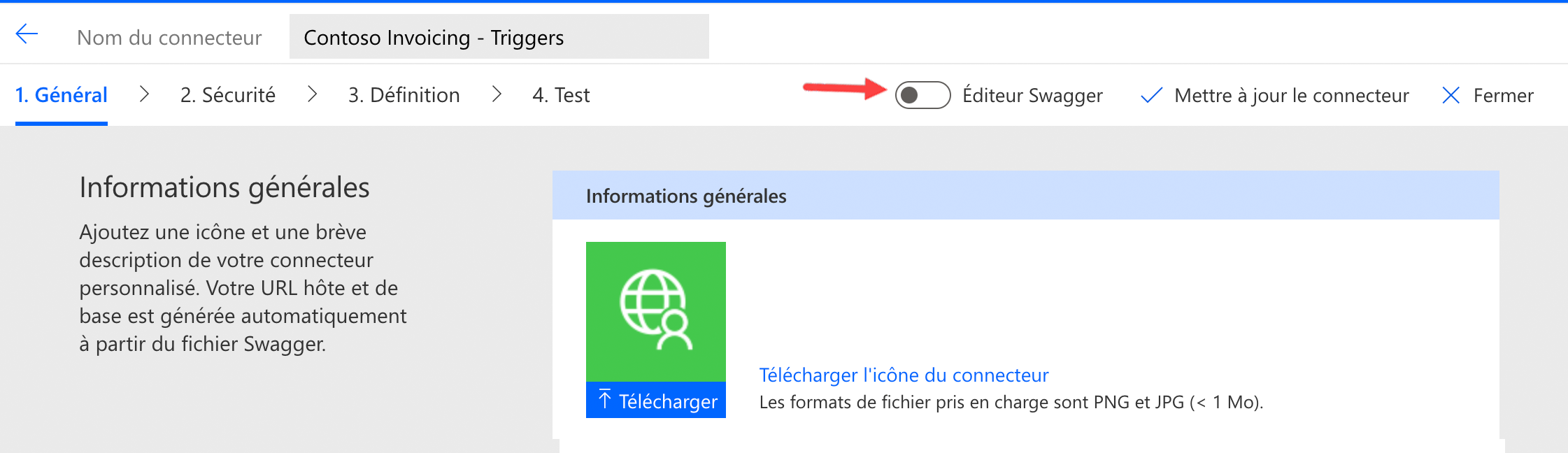Image resolution: width=1568 pixels, height=453 pixels.
Task: Toggle the Éditeur Swagger switch
Action: [922, 95]
